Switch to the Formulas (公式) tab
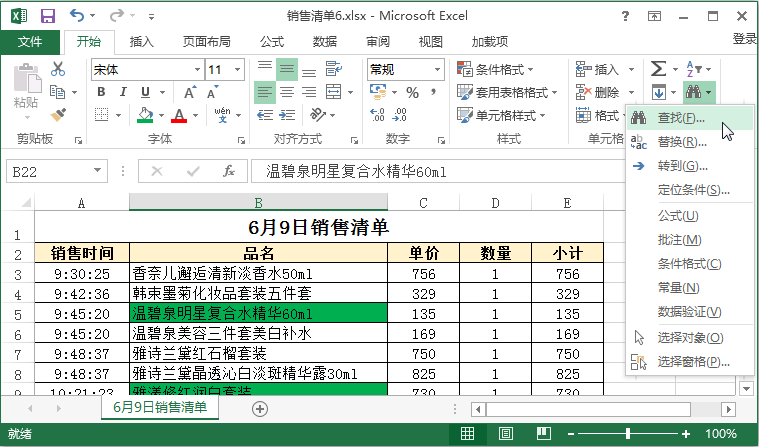 click(x=272, y=42)
